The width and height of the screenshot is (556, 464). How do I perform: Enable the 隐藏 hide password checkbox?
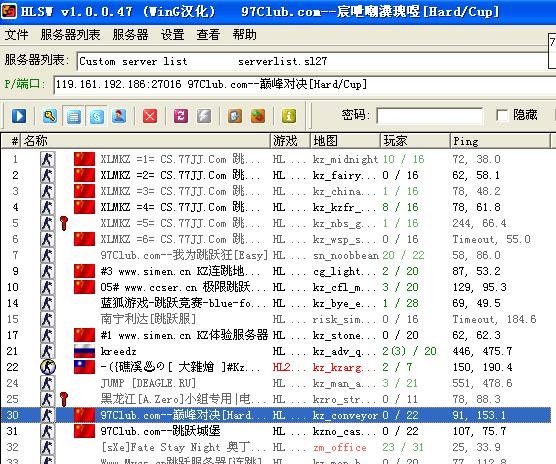pyautogui.click(x=502, y=115)
